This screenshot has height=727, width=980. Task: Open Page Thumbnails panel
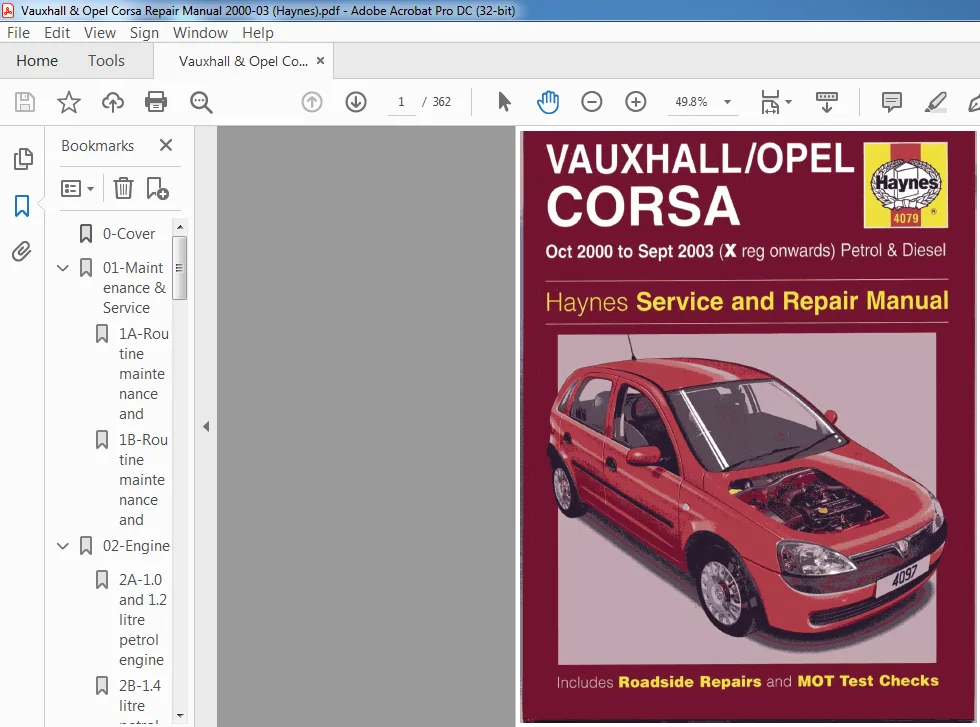pos(22,159)
